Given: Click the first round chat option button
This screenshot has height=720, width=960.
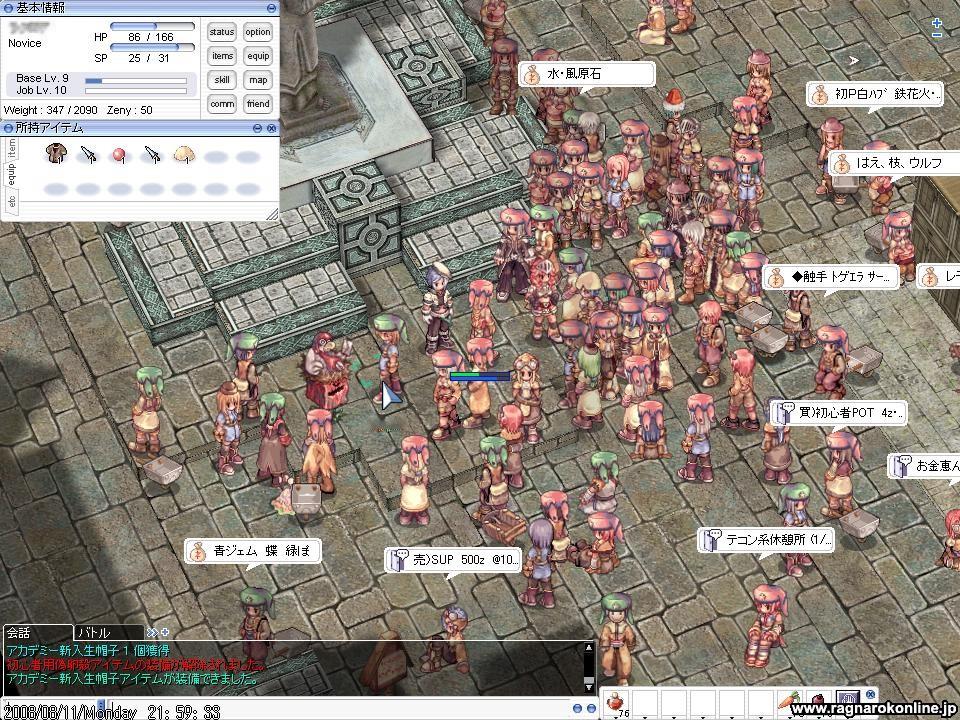Looking at the screenshot, I should pos(577,708).
